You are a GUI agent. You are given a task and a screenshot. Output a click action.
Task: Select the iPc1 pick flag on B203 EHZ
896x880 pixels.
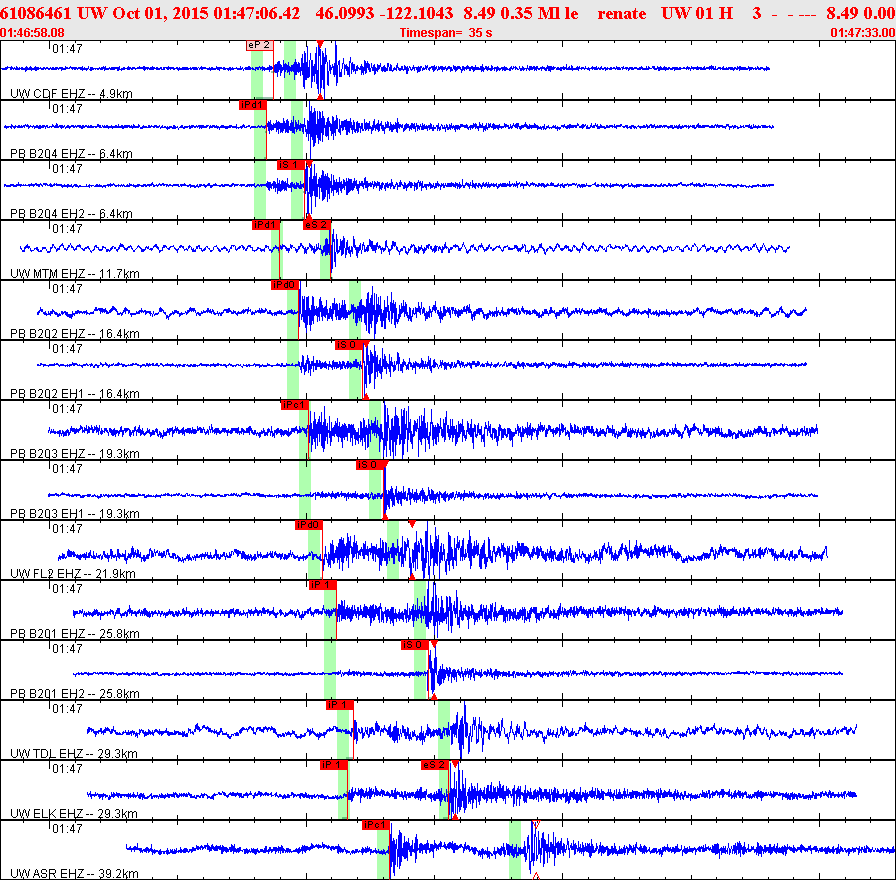(295, 405)
